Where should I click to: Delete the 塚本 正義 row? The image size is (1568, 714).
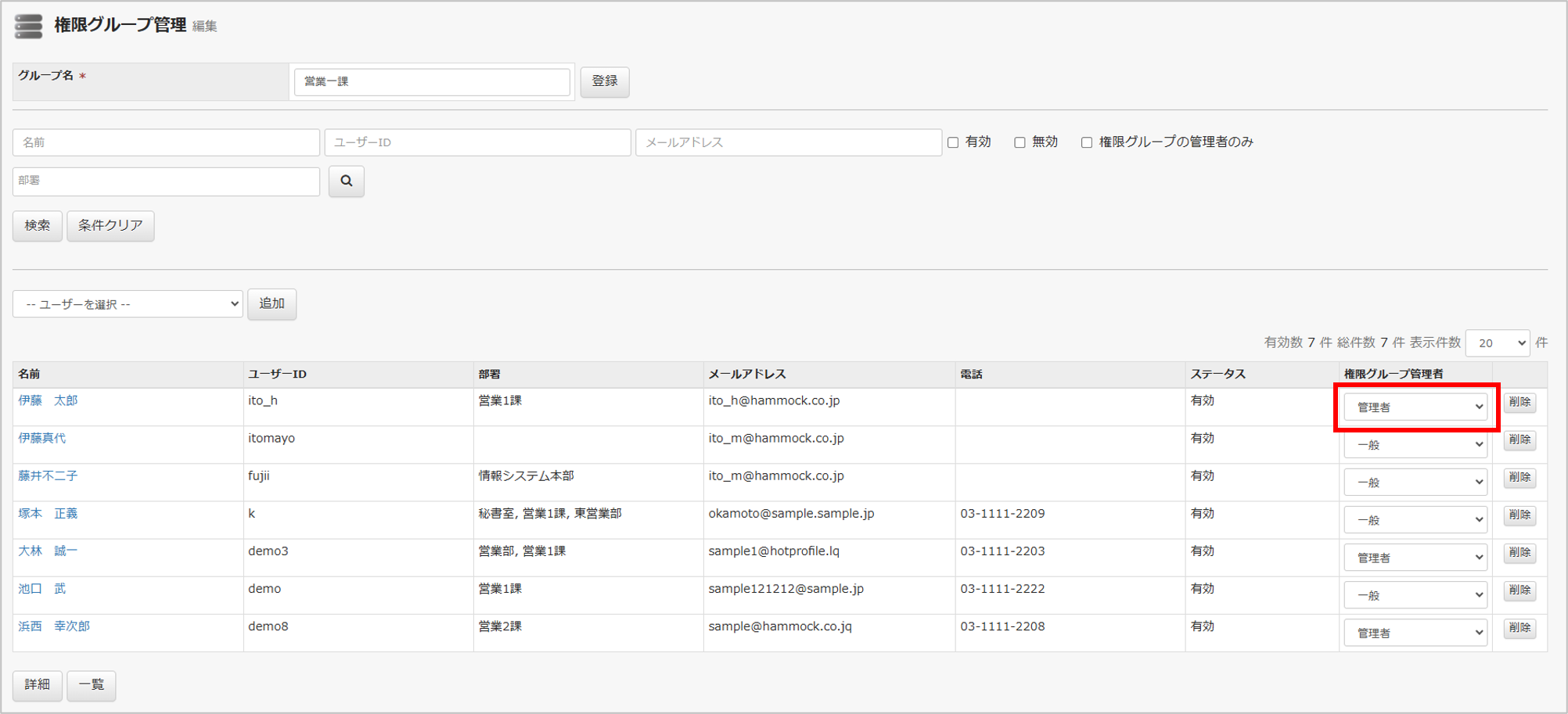tap(1519, 515)
